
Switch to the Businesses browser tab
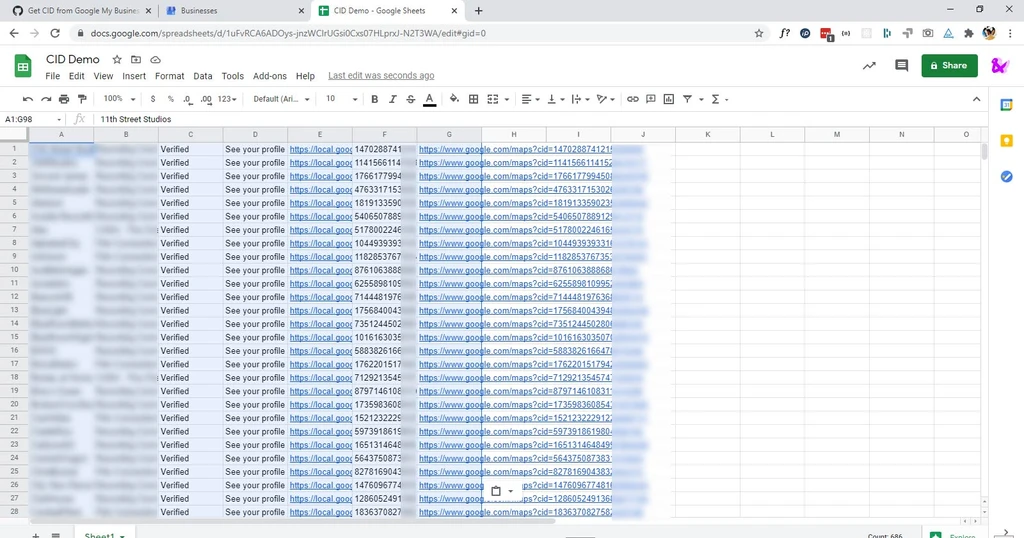click(x=234, y=10)
